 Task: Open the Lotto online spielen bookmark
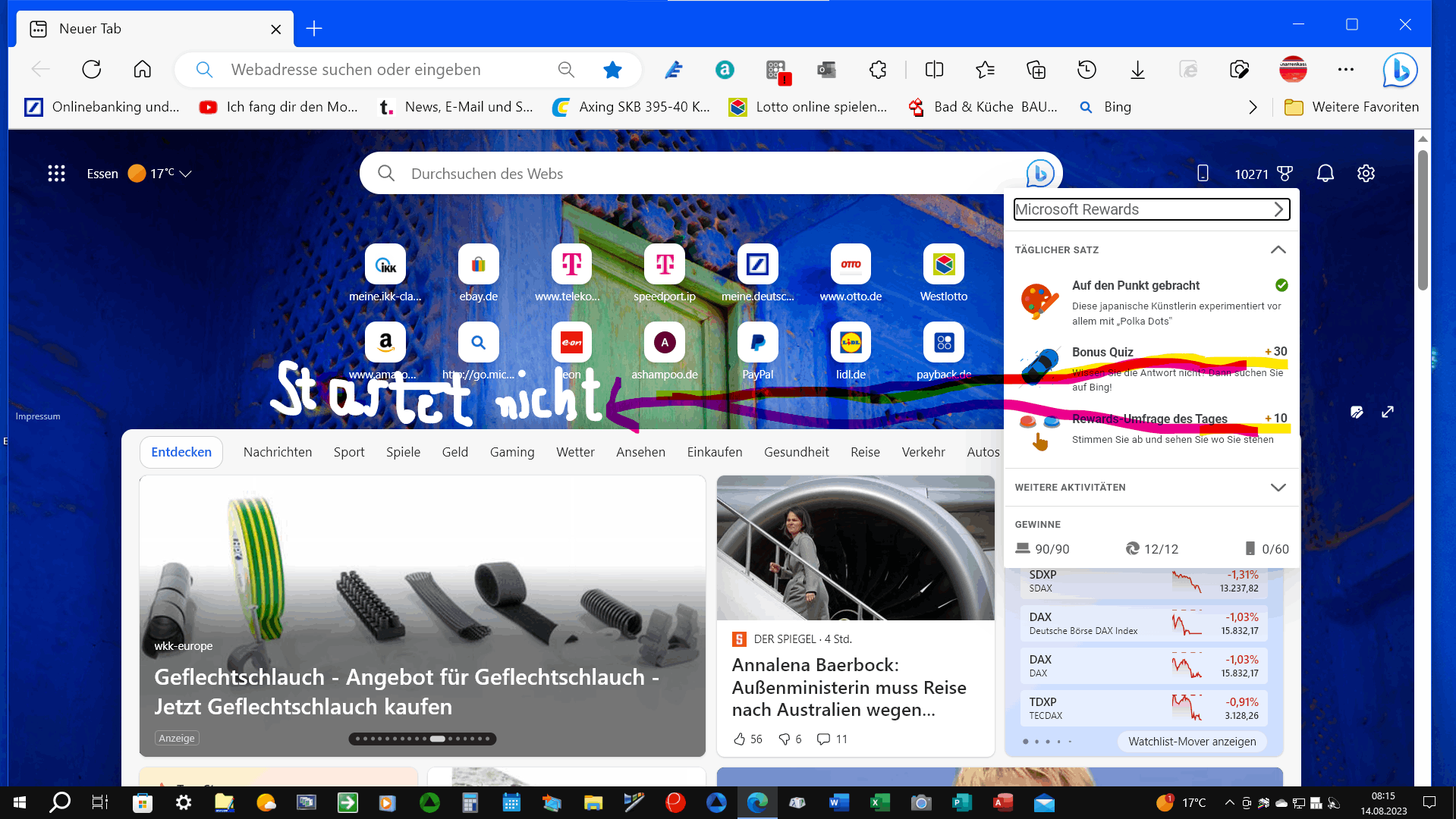tap(808, 108)
